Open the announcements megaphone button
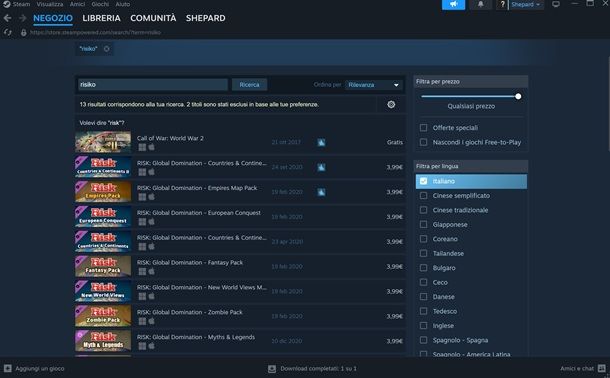The image size is (610, 378). 453,4
